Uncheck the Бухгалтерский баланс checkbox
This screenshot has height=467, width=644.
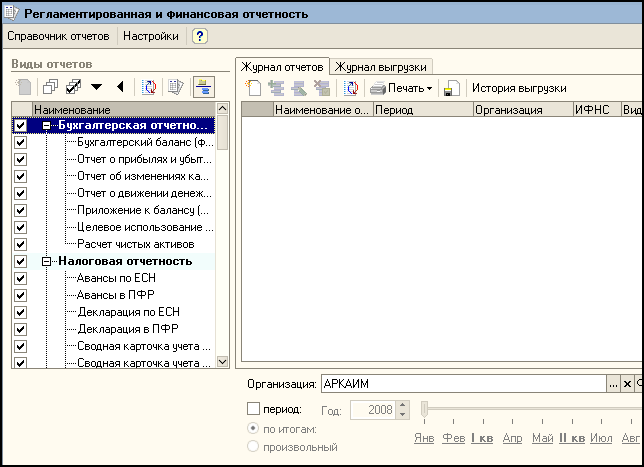(21, 143)
